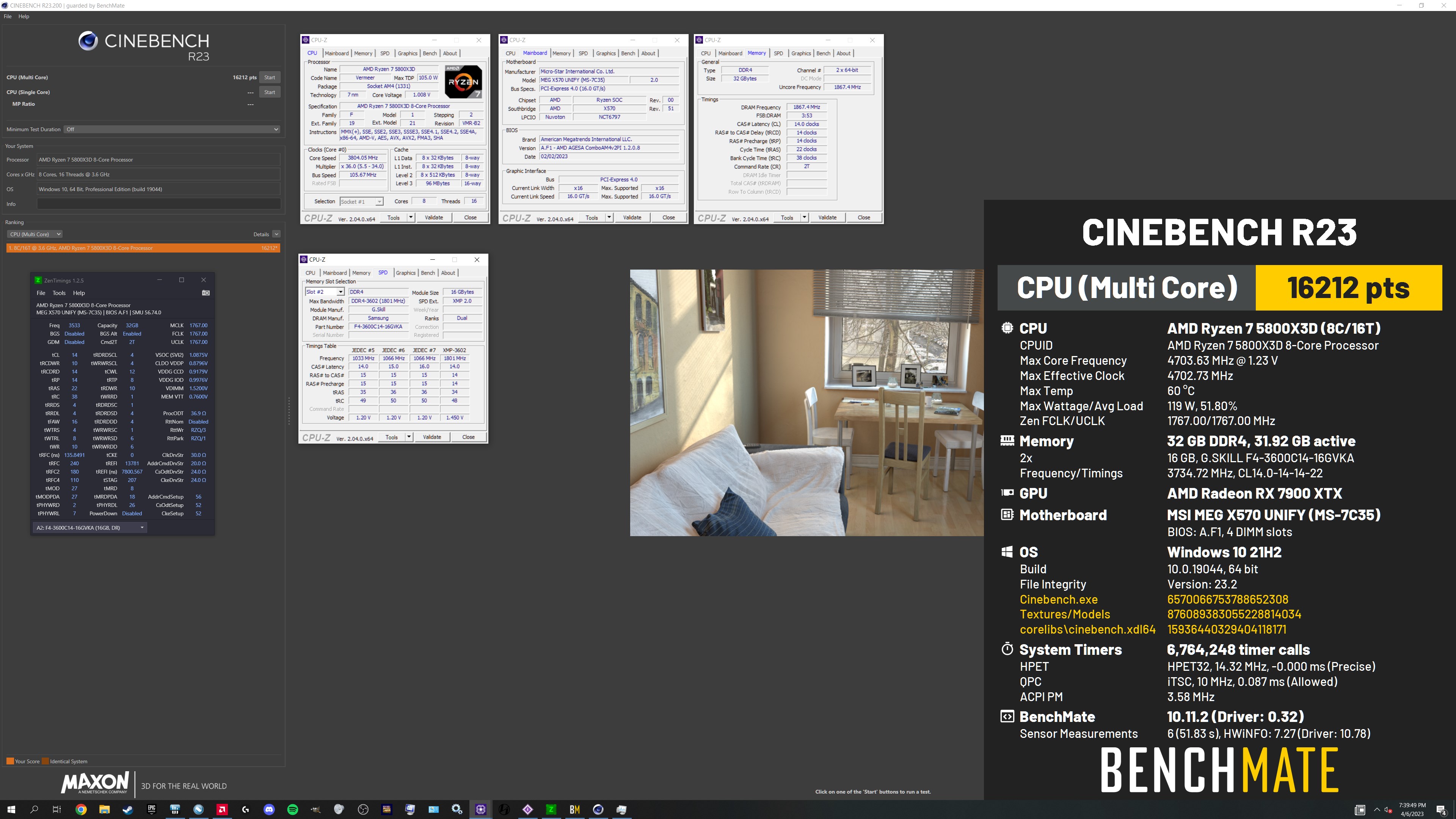Click the BIOS Date 02/02/2023 field
Viewport: 1456px width, 819px height.
(x=609, y=157)
